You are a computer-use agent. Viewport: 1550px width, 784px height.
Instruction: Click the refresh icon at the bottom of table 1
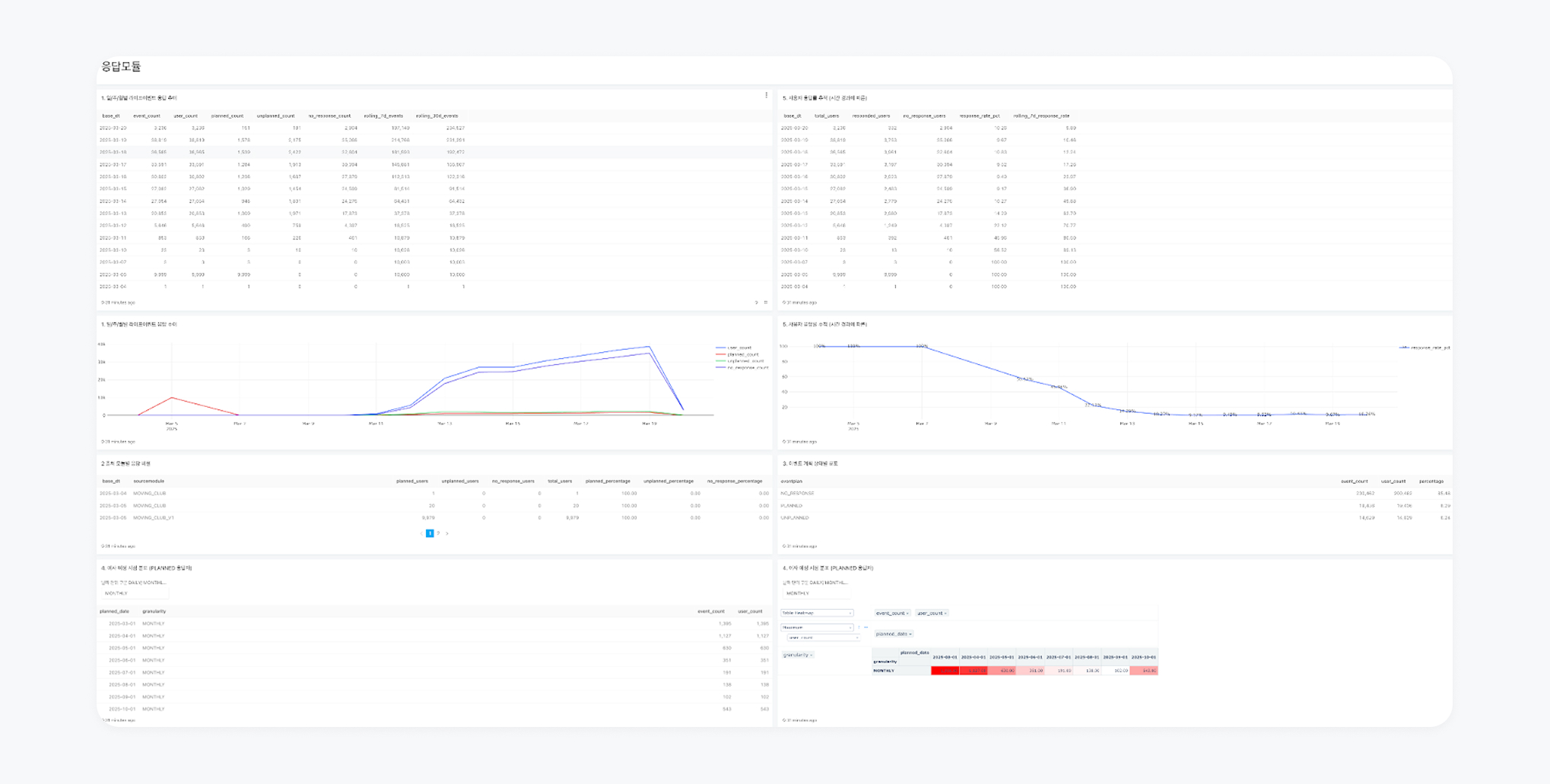(756, 303)
